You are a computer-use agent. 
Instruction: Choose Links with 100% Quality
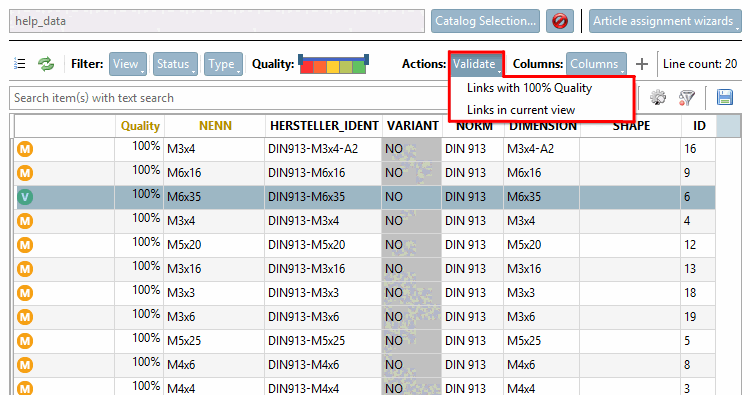tap(529, 88)
